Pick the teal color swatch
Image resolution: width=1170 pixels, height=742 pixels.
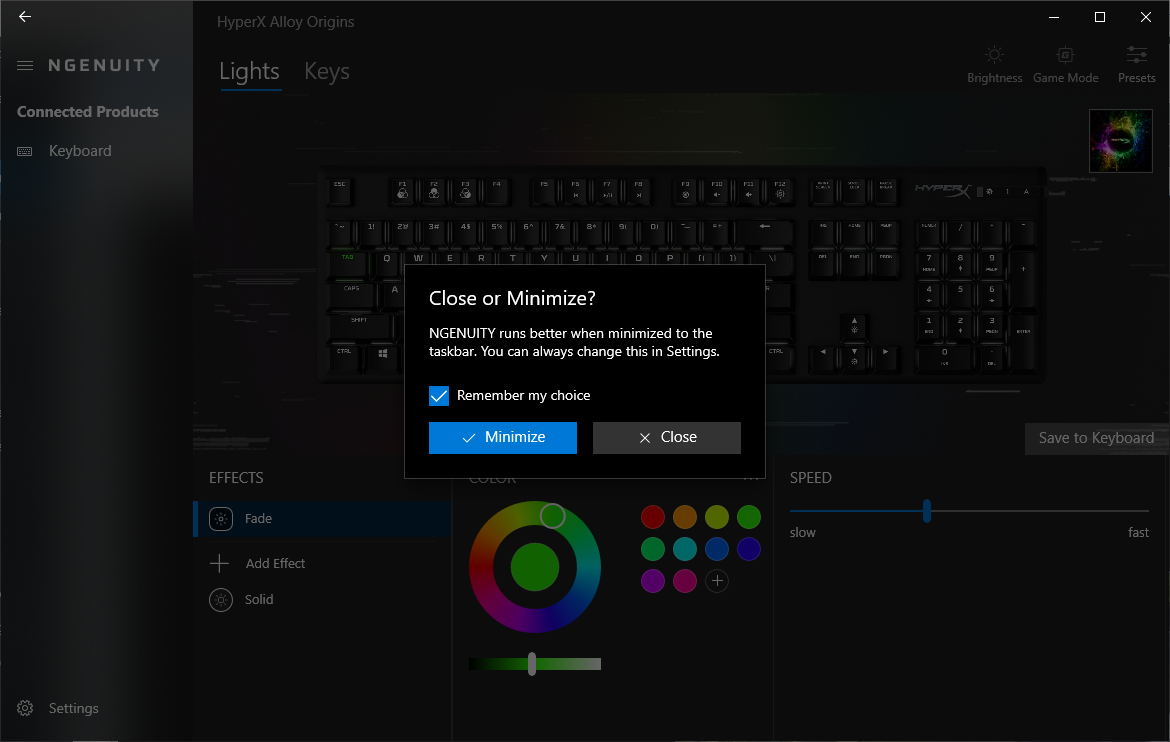click(x=685, y=549)
